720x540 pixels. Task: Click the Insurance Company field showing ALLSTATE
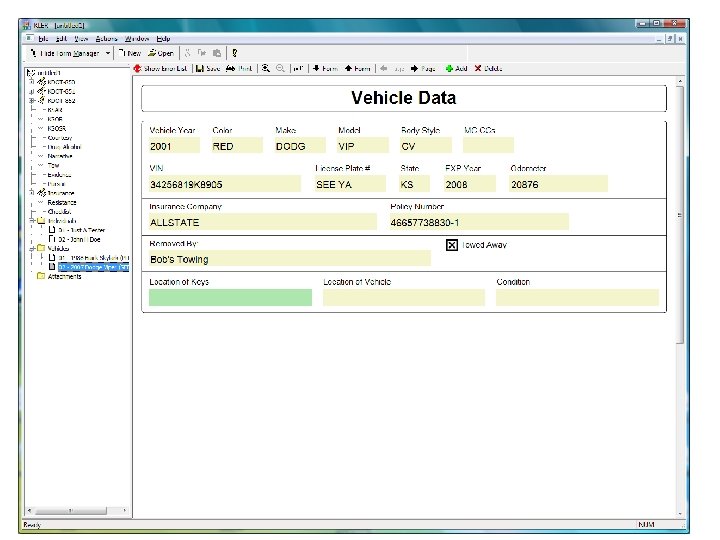(263, 222)
